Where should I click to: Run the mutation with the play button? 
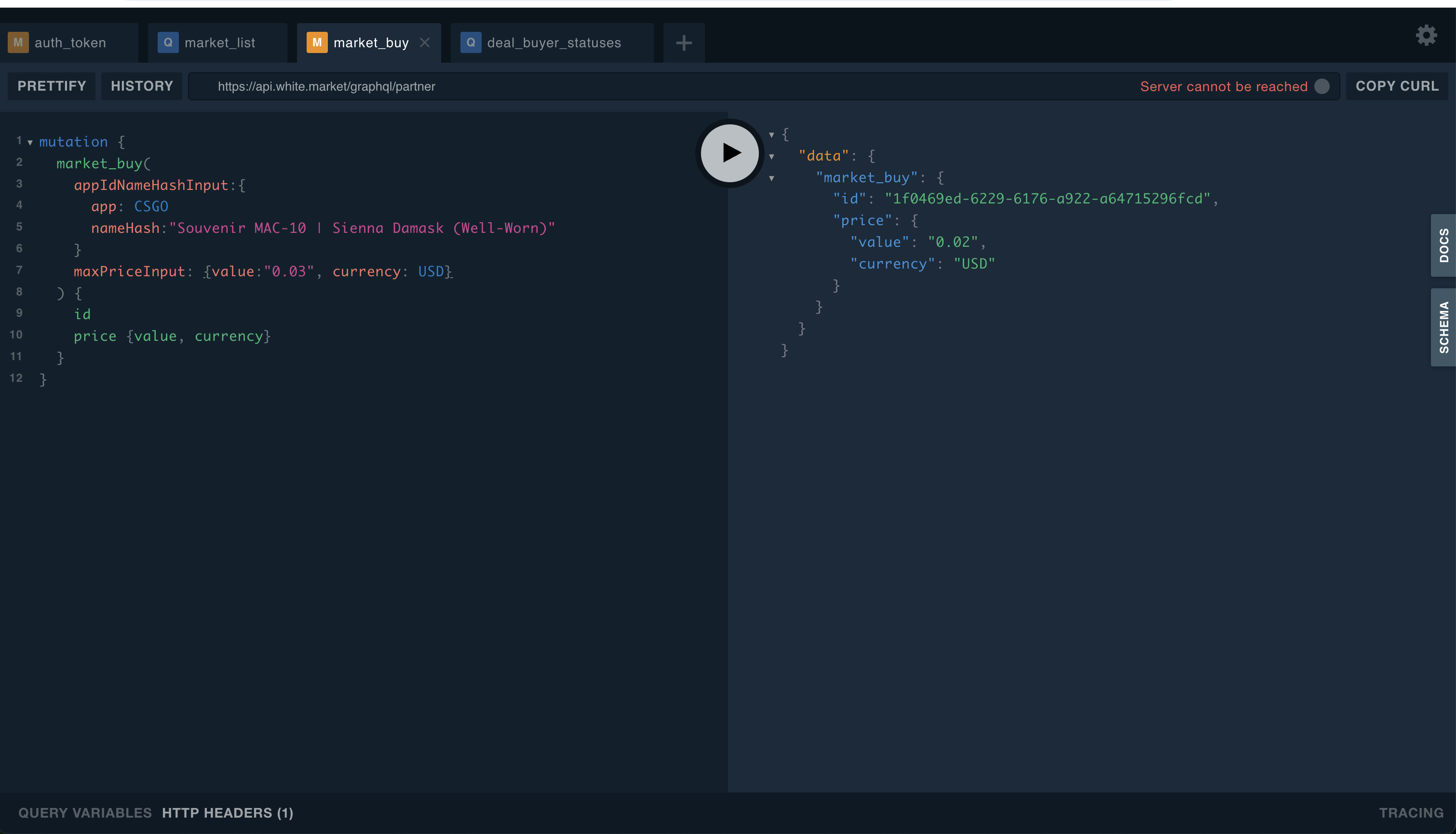(x=730, y=153)
